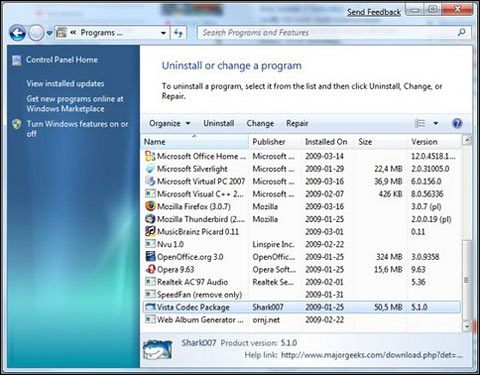
Task: Sort by the Installed On column header
Action: pos(328,142)
